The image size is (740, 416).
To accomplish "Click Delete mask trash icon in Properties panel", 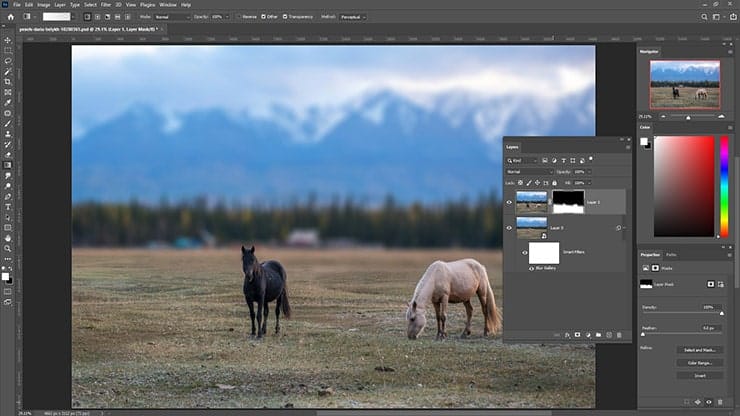I will coord(720,402).
